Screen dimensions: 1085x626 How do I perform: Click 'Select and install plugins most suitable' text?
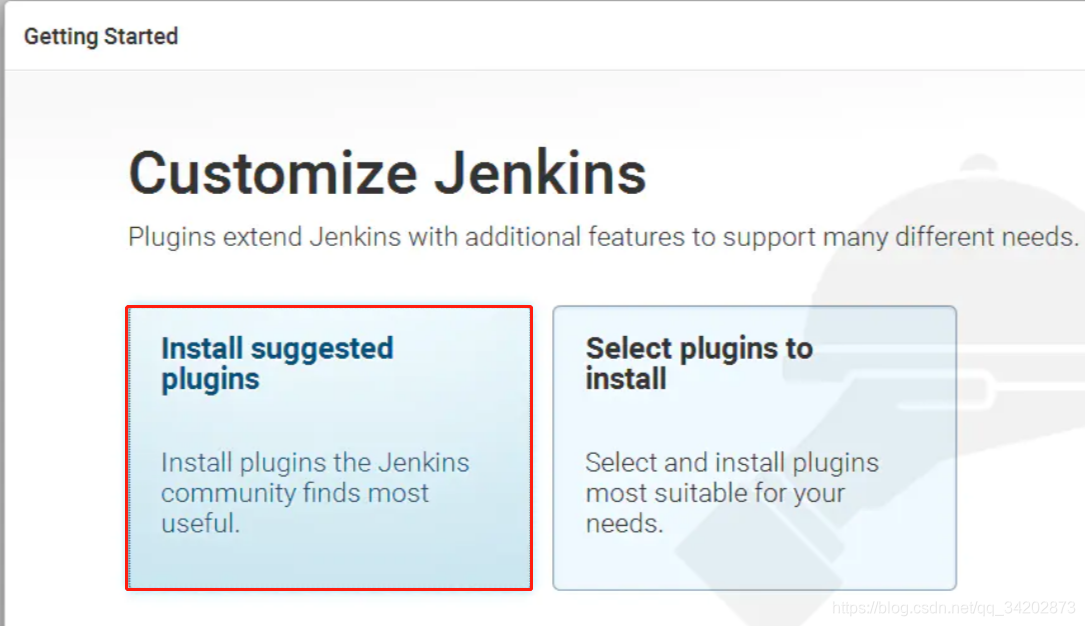pyautogui.click(x=731, y=478)
